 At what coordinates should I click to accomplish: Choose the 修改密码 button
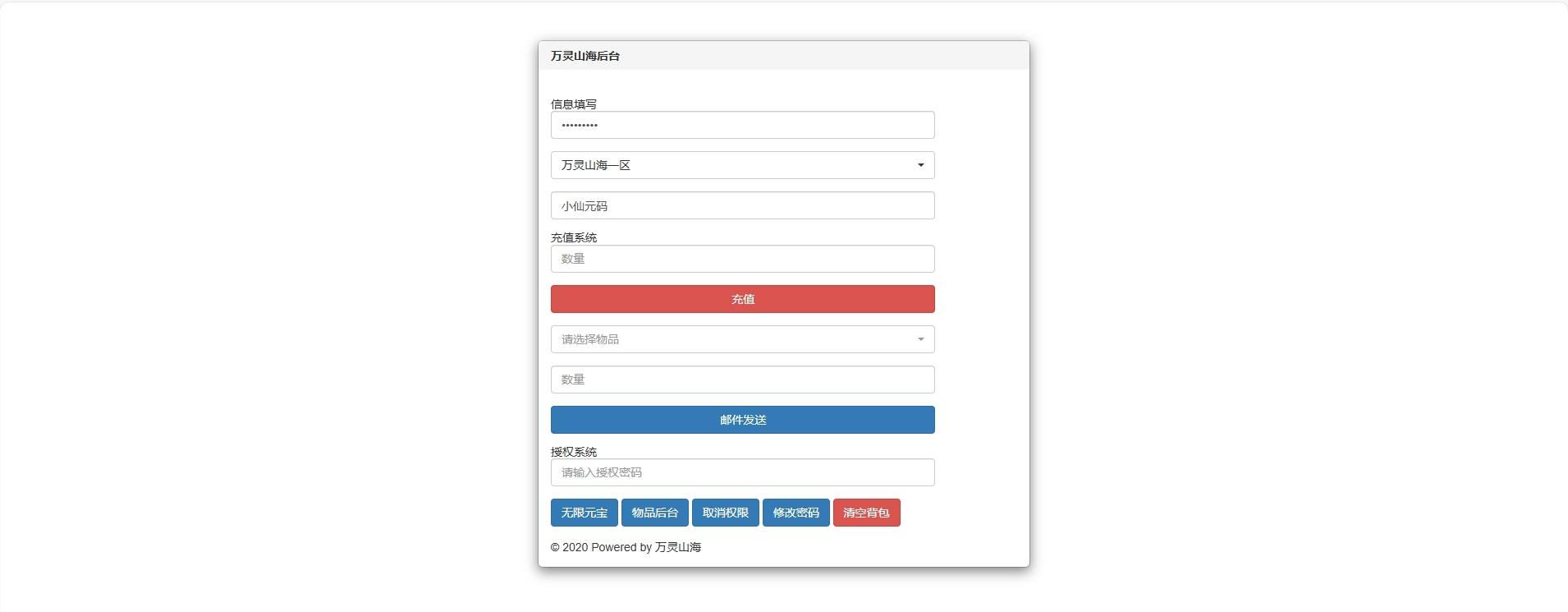click(x=795, y=513)
